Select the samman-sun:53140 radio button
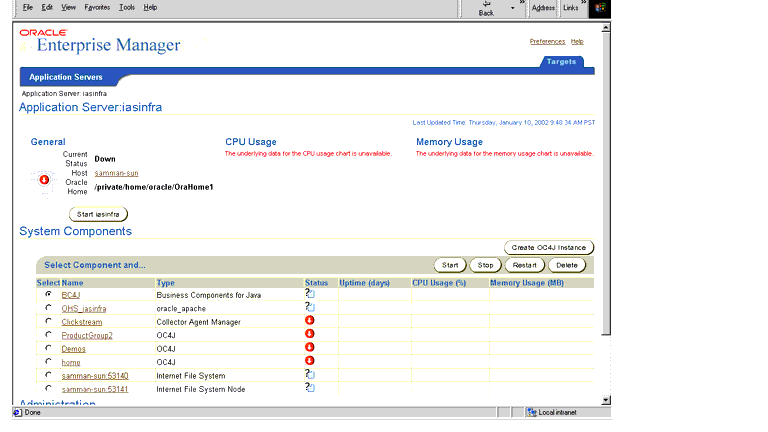The width and height of the screenshot is (768, 432). pyautogui.click(x=48, y=375)
